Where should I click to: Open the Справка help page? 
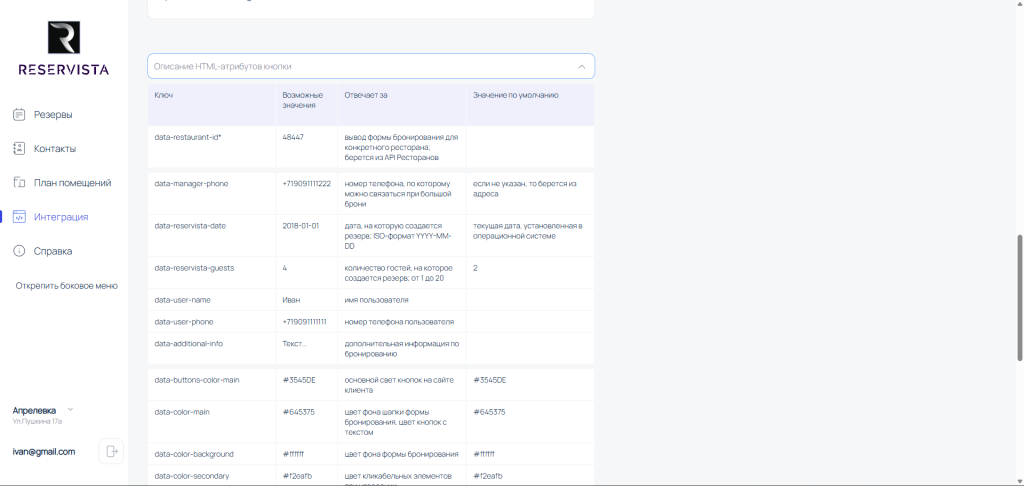pos(52,251)
